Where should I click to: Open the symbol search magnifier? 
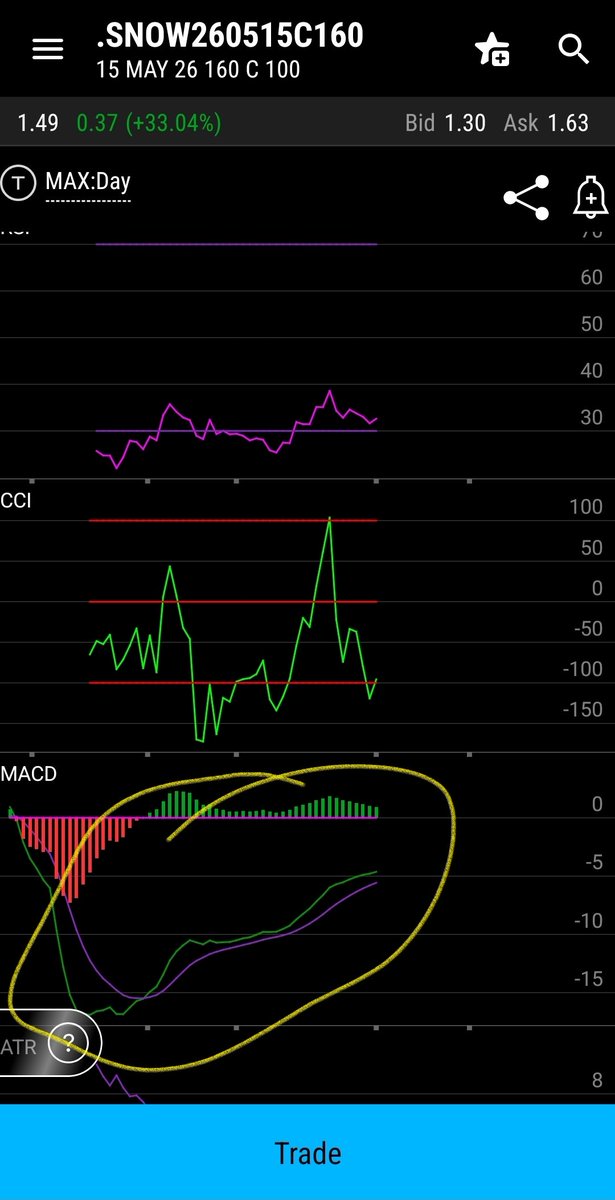click(x=574, y=49)
